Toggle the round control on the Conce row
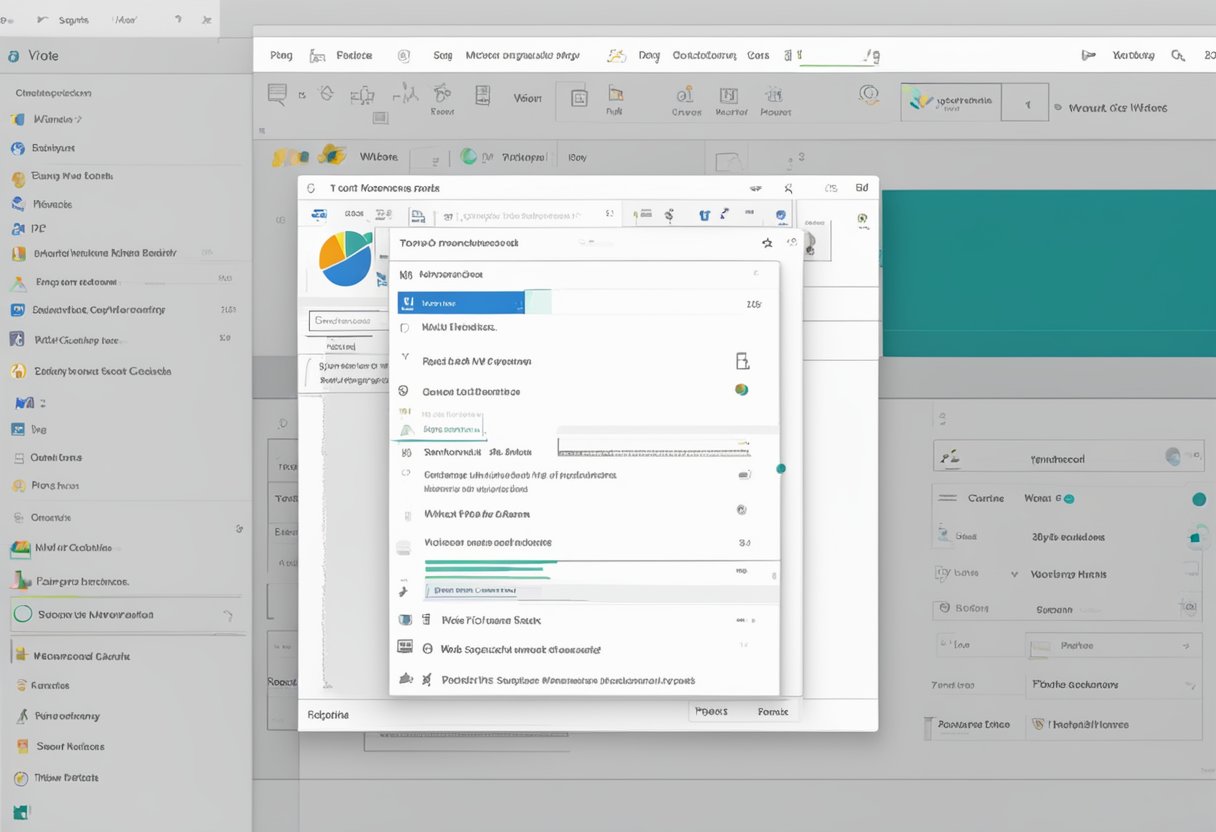1216x832 pixels. [741, 390]
